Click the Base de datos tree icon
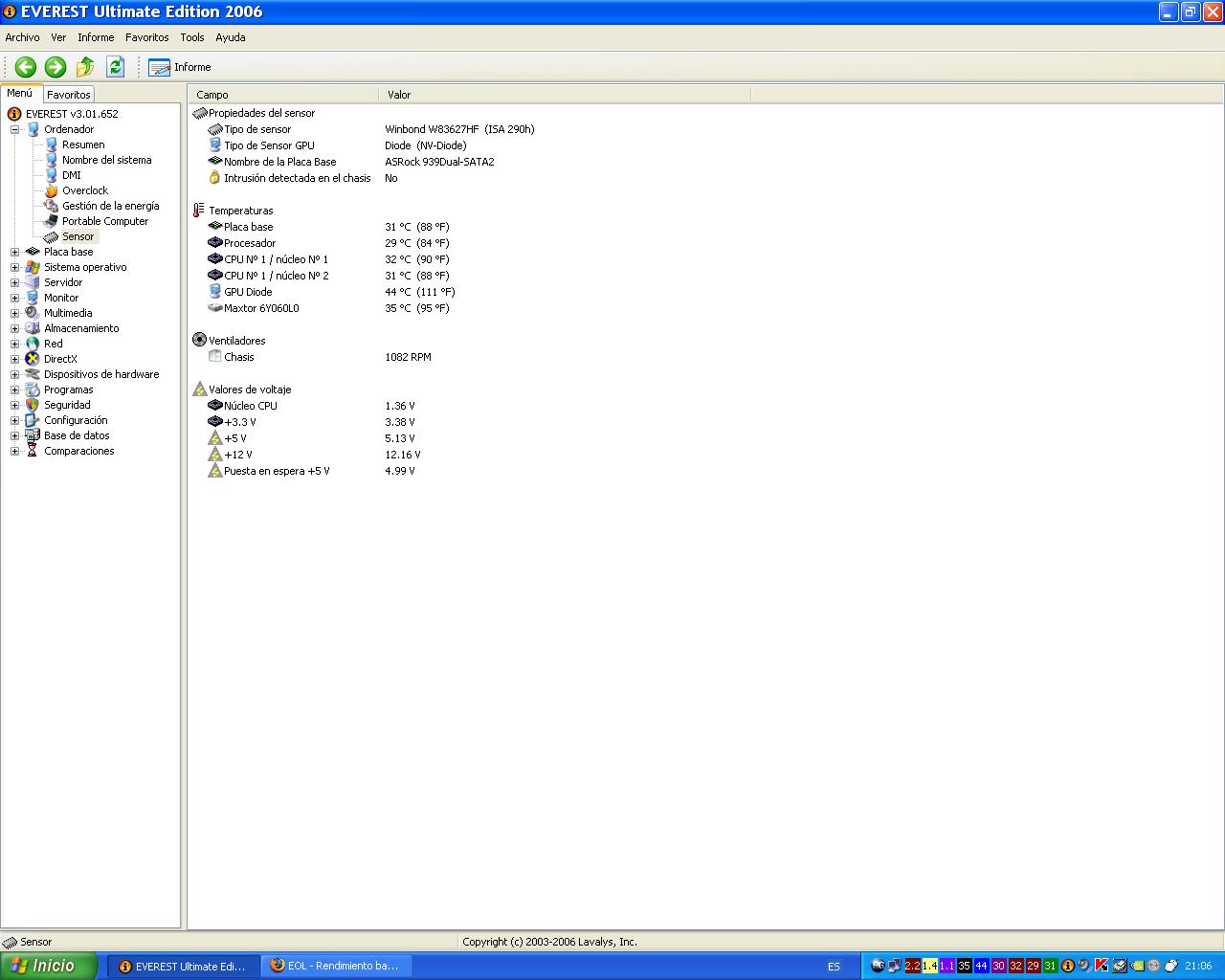Image resolution: width=1225 pixels, height=980 pixels. (x=33, y=435)
